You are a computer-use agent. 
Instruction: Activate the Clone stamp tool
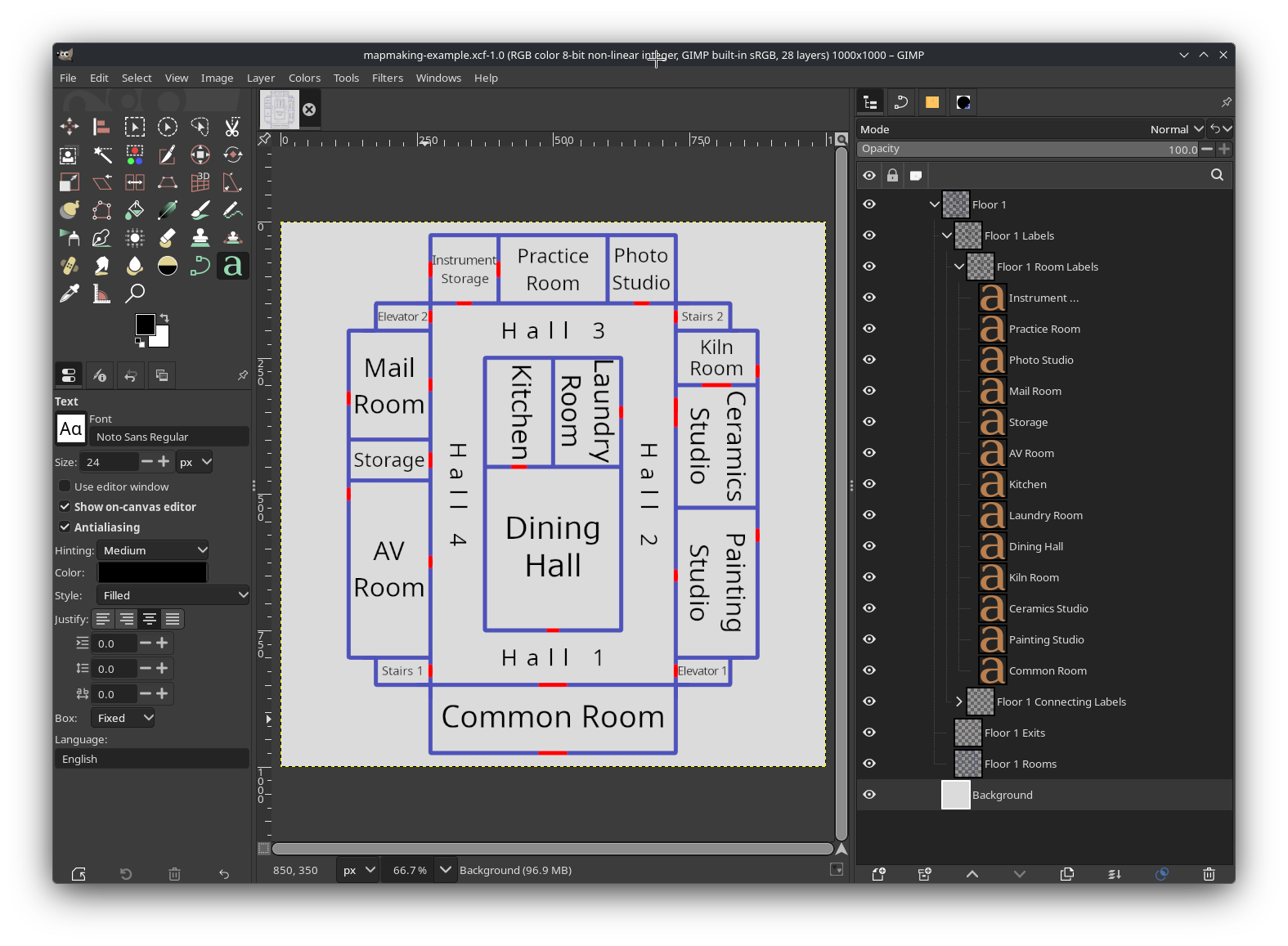pyautogui.click(x=200, y=238)
